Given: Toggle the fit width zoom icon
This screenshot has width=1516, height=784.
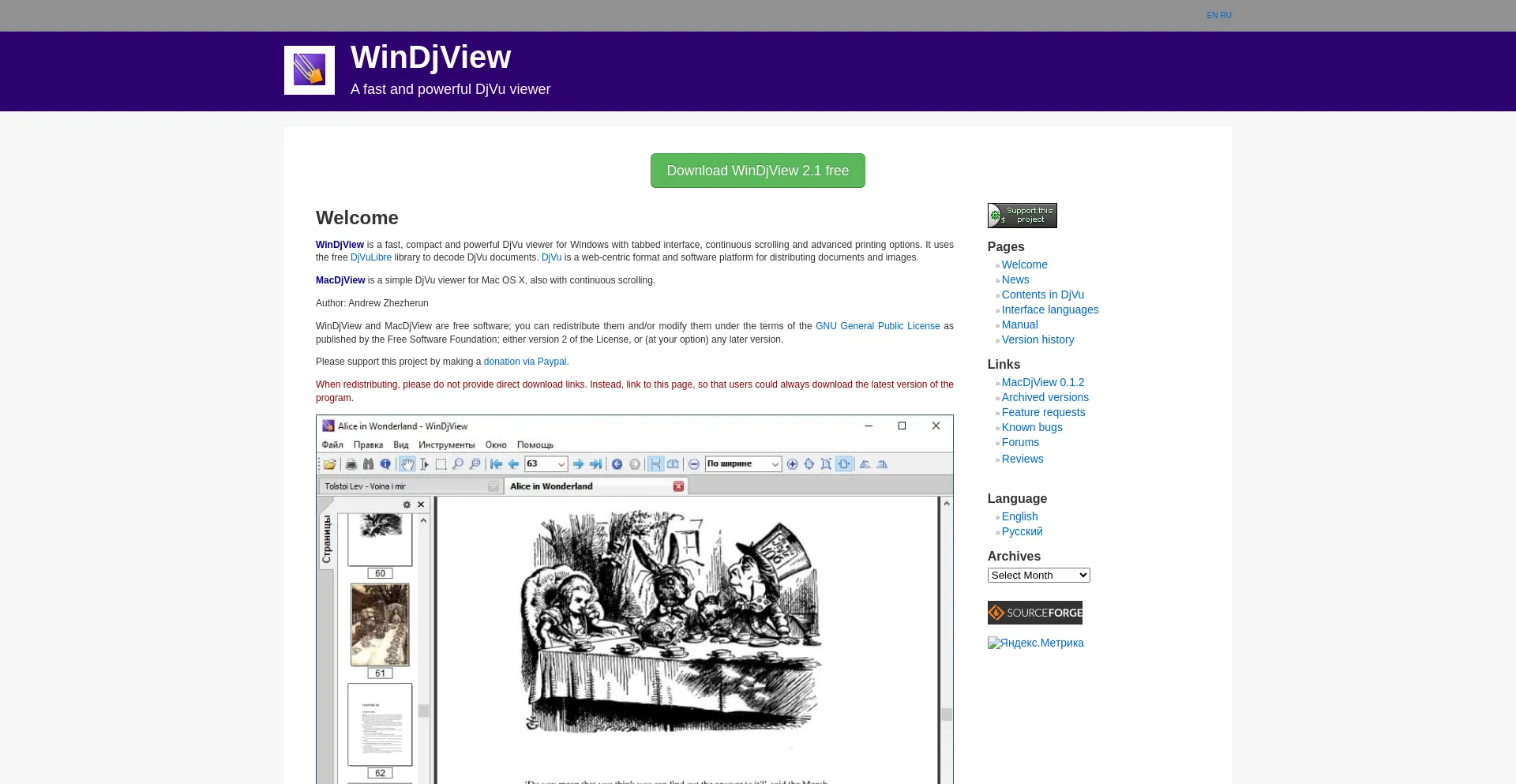Looking at the screenshot, I should pyautogui.click(x=844, y=464).
